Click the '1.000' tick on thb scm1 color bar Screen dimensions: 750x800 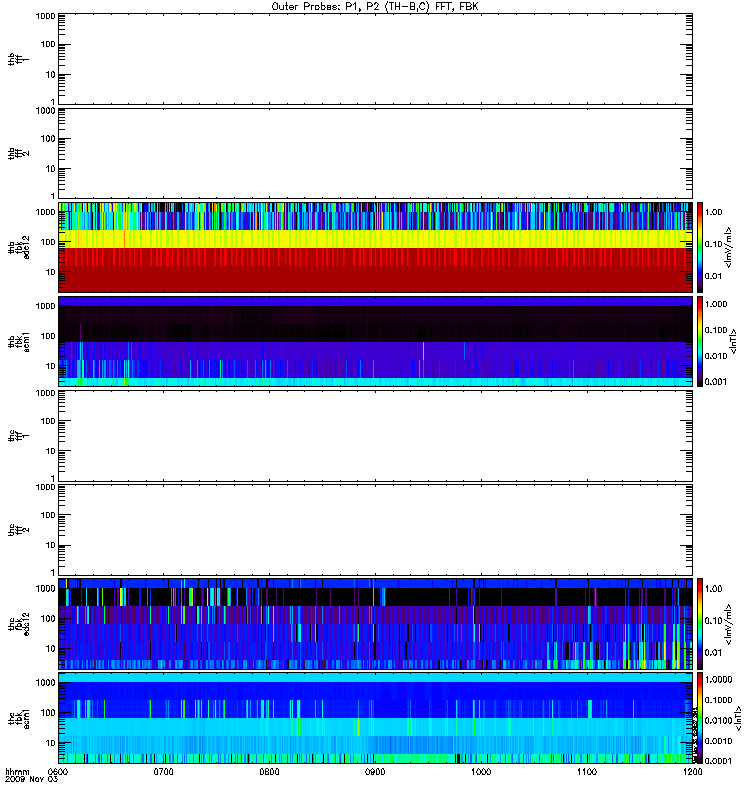click(716, 304)
